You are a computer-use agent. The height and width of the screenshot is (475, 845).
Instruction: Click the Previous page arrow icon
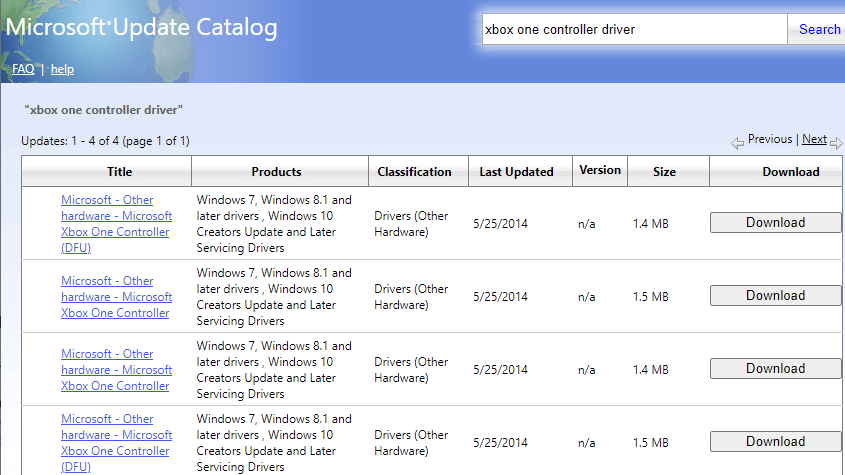(x=737, y=143)
